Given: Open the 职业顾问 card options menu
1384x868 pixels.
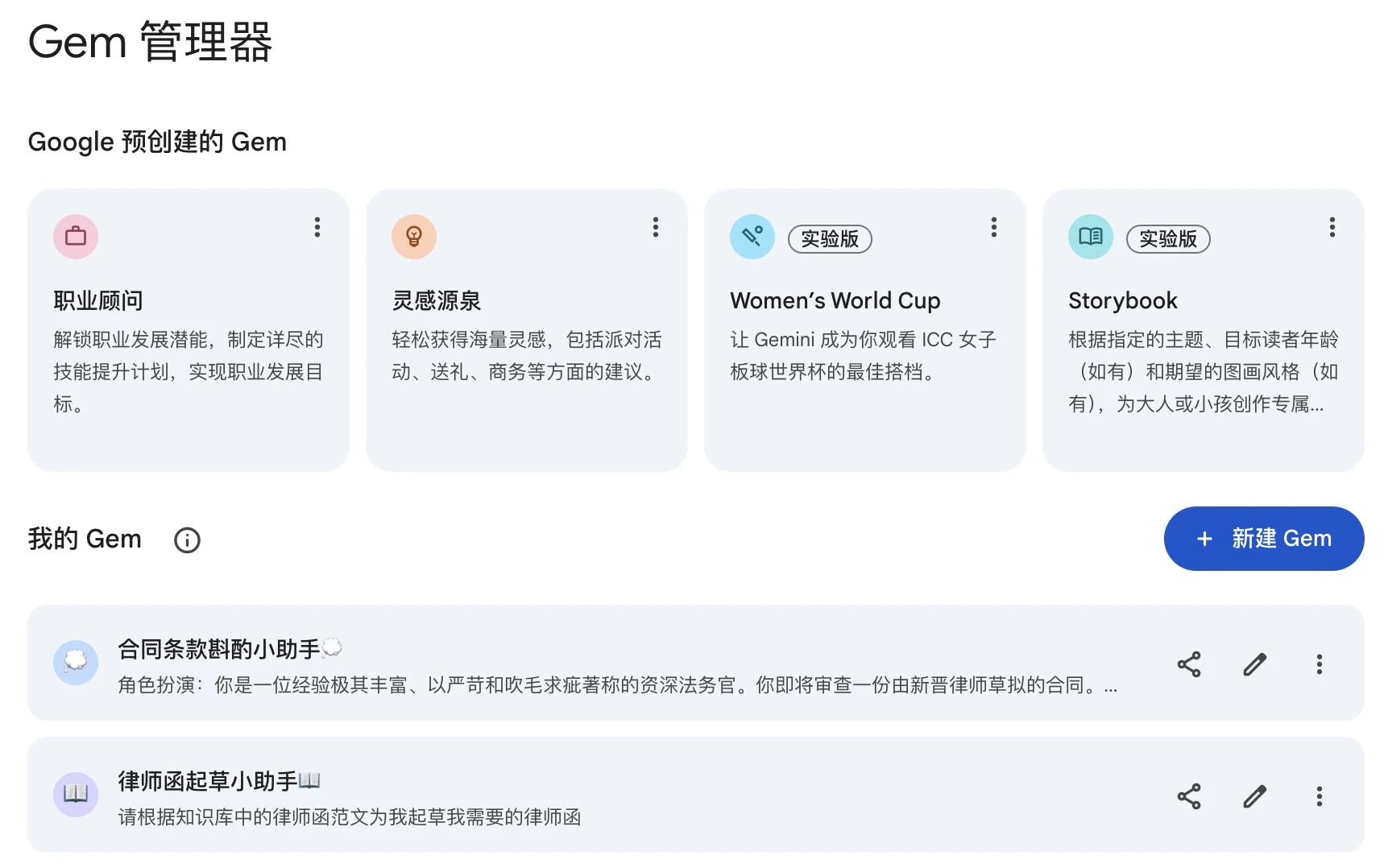Looking at the screenshot, I should point(317,228).
